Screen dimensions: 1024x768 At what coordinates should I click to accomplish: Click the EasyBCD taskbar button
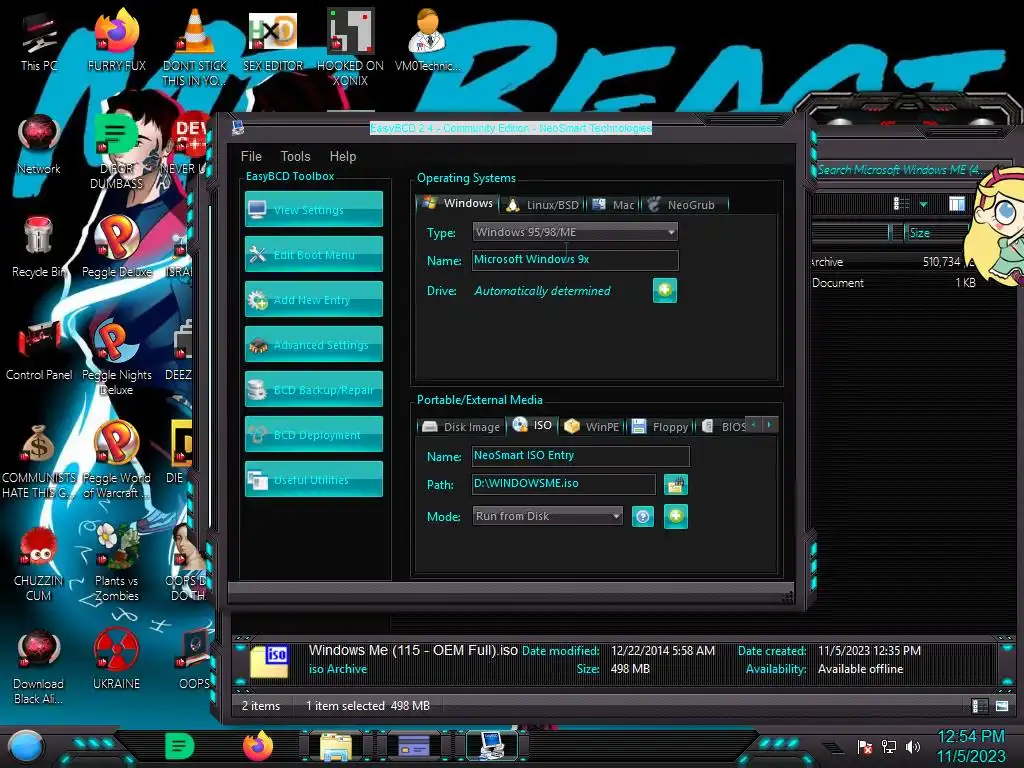tap(492, 746)
